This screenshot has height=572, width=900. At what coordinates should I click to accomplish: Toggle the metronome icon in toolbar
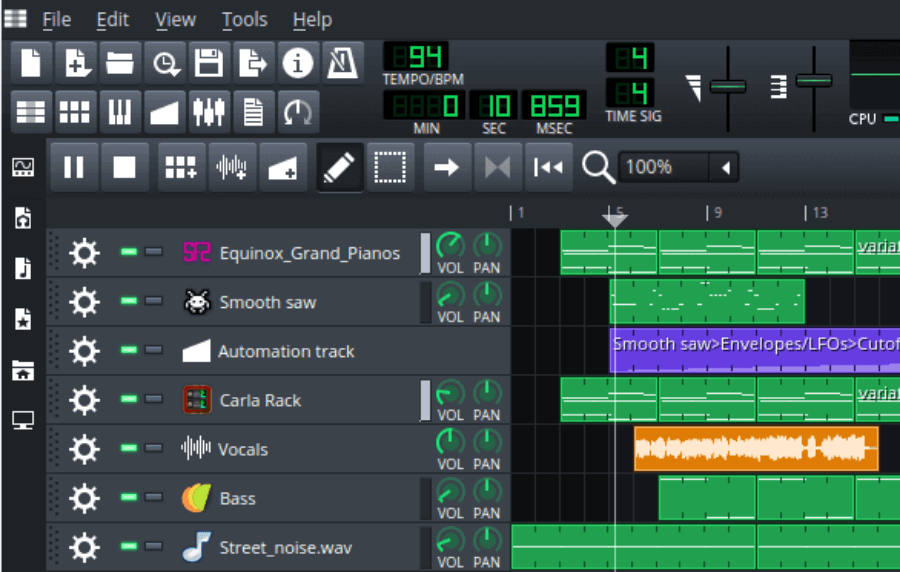tap(343, 64)
